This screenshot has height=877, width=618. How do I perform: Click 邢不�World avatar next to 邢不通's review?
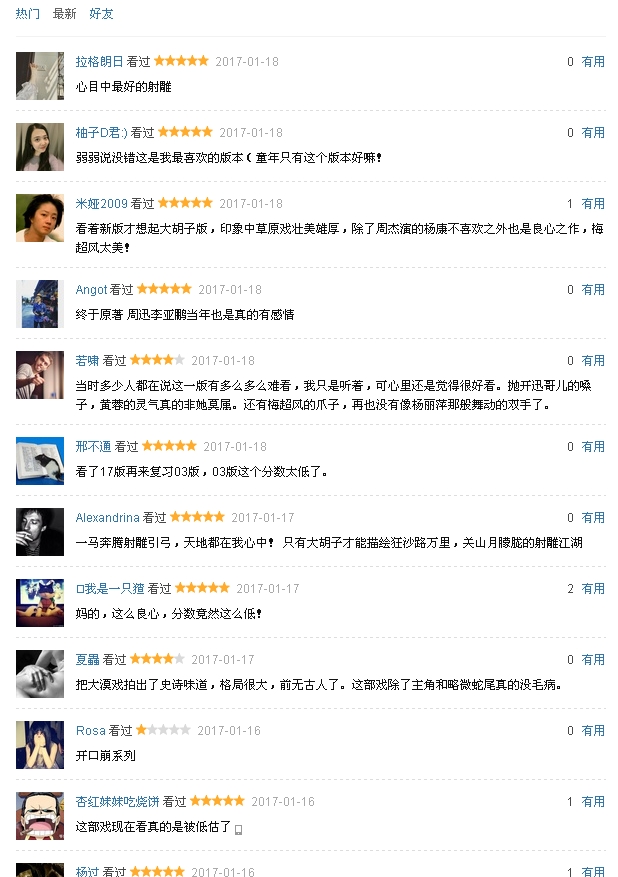point(40,461)
